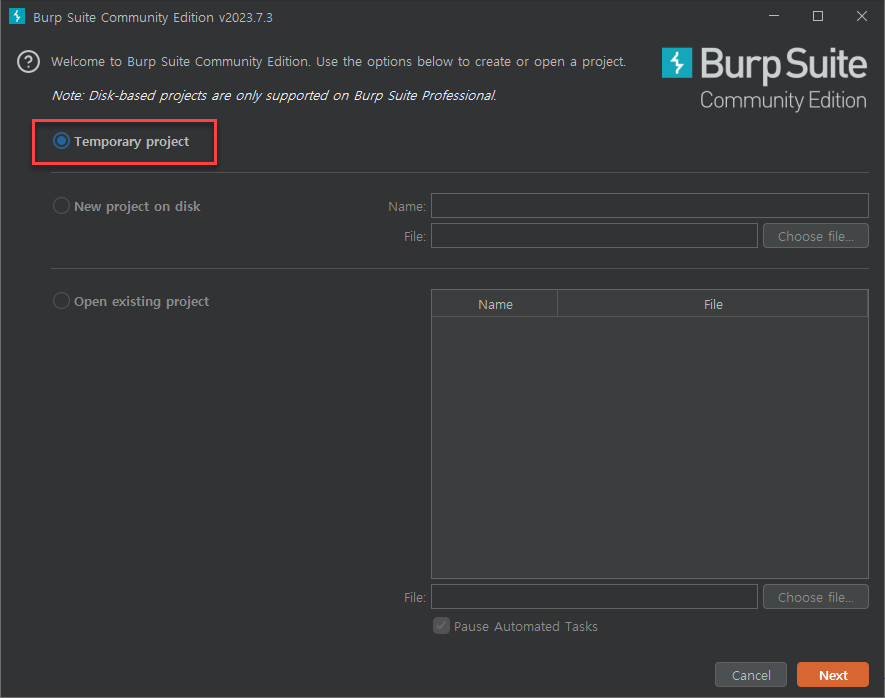Click the help question mark icon

point(28,62)
